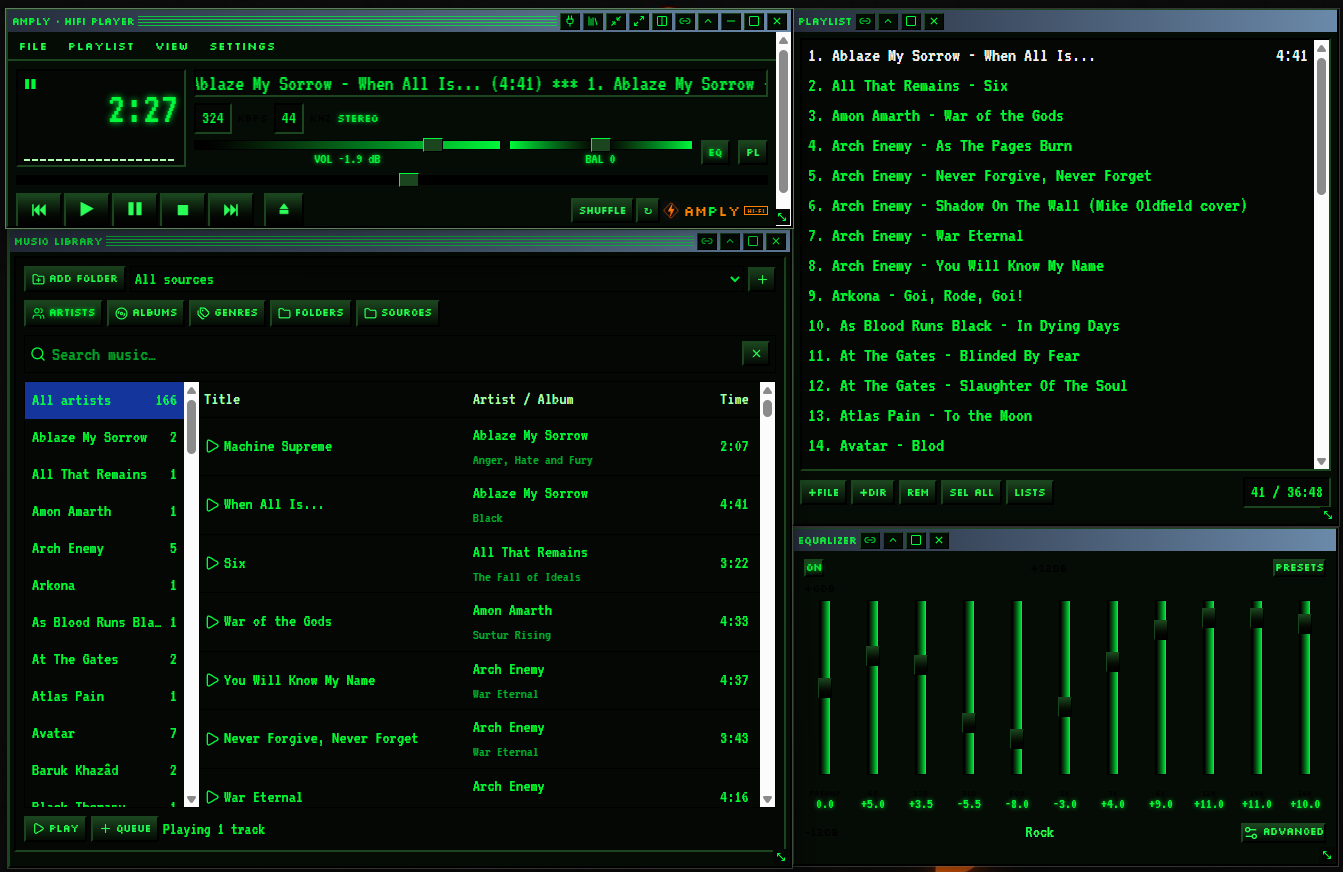1343x872 pixels.
Task: Click SEL ALL in Playlist window
Action: 971,492
